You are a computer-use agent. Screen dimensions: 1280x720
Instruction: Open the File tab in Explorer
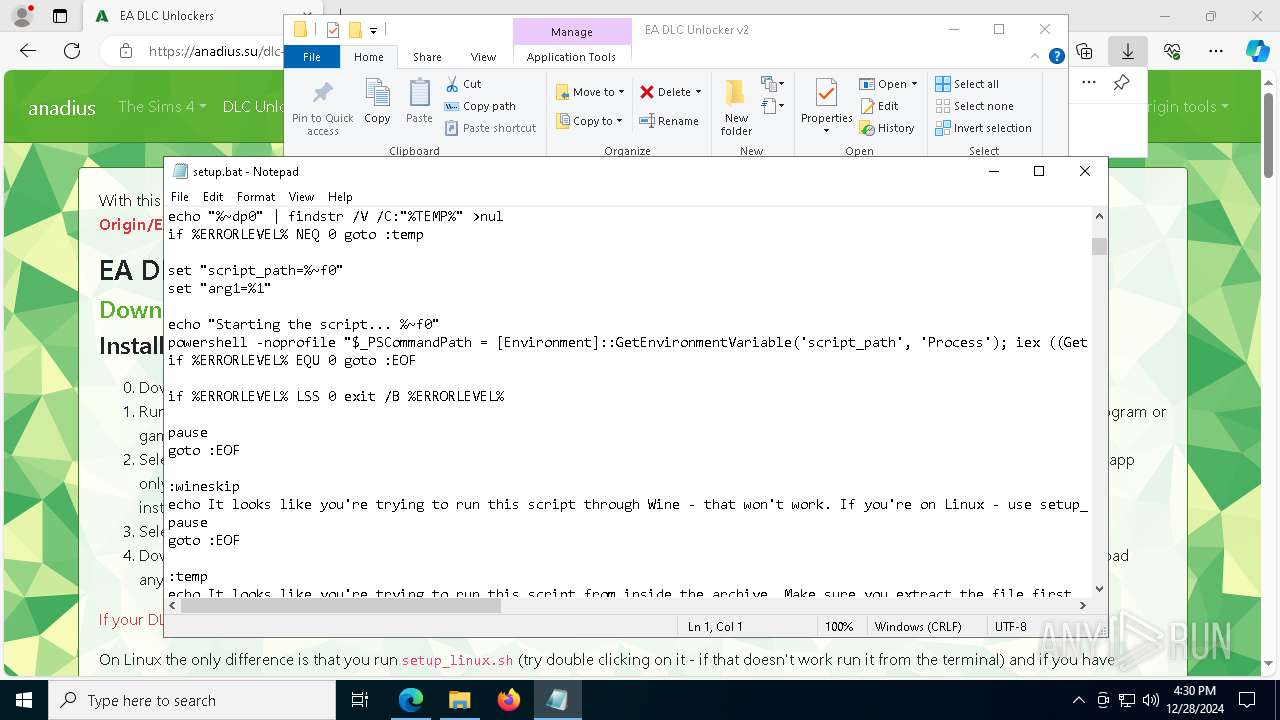tap(312, 57)
